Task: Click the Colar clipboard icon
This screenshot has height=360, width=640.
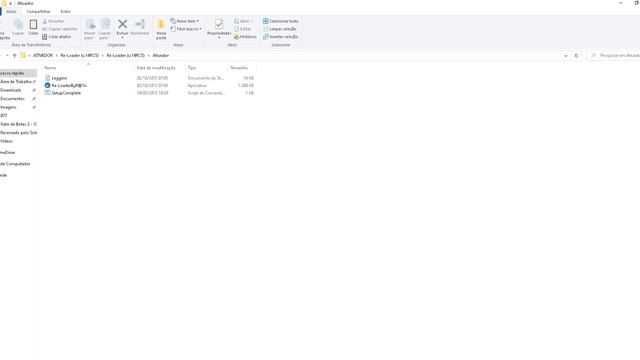Action: [33, 25]
